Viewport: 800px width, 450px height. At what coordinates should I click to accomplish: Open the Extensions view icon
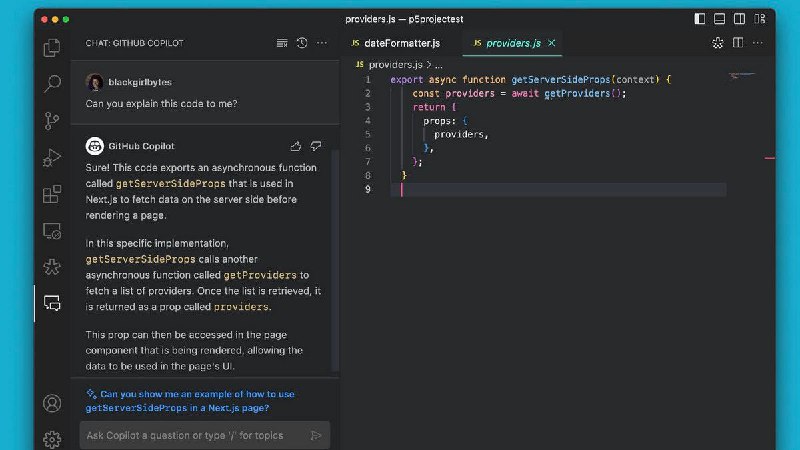pyautogui.click(x=52, y=194)
